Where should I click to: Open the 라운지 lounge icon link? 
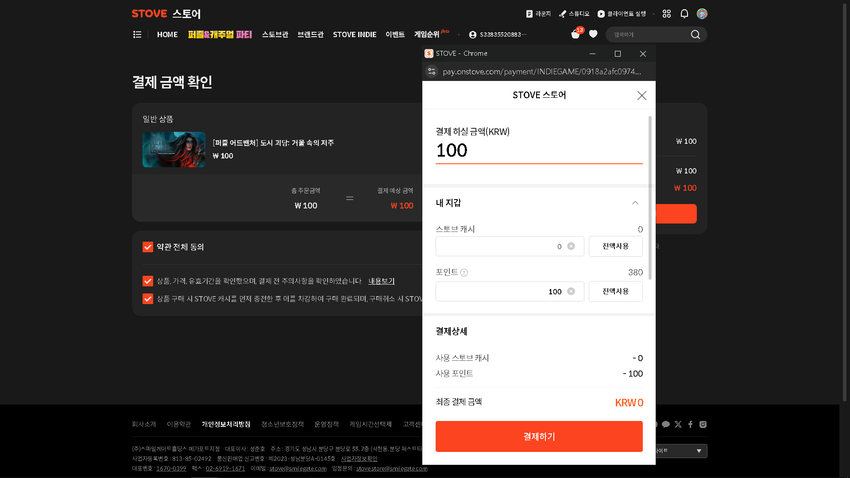pos(538,14)
